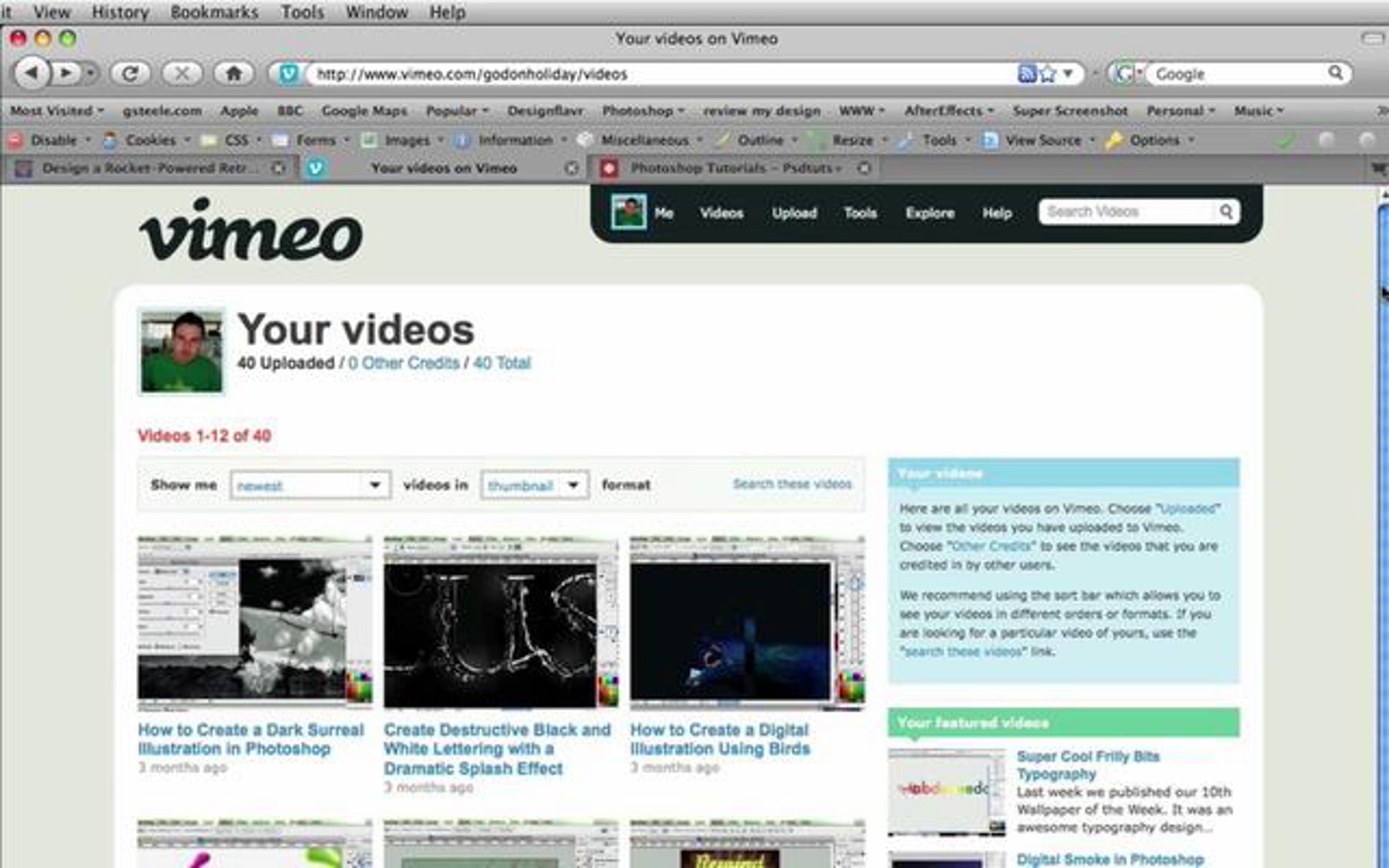Reload the page with the refresh button

pyautogui.click(x=130, y=73)
